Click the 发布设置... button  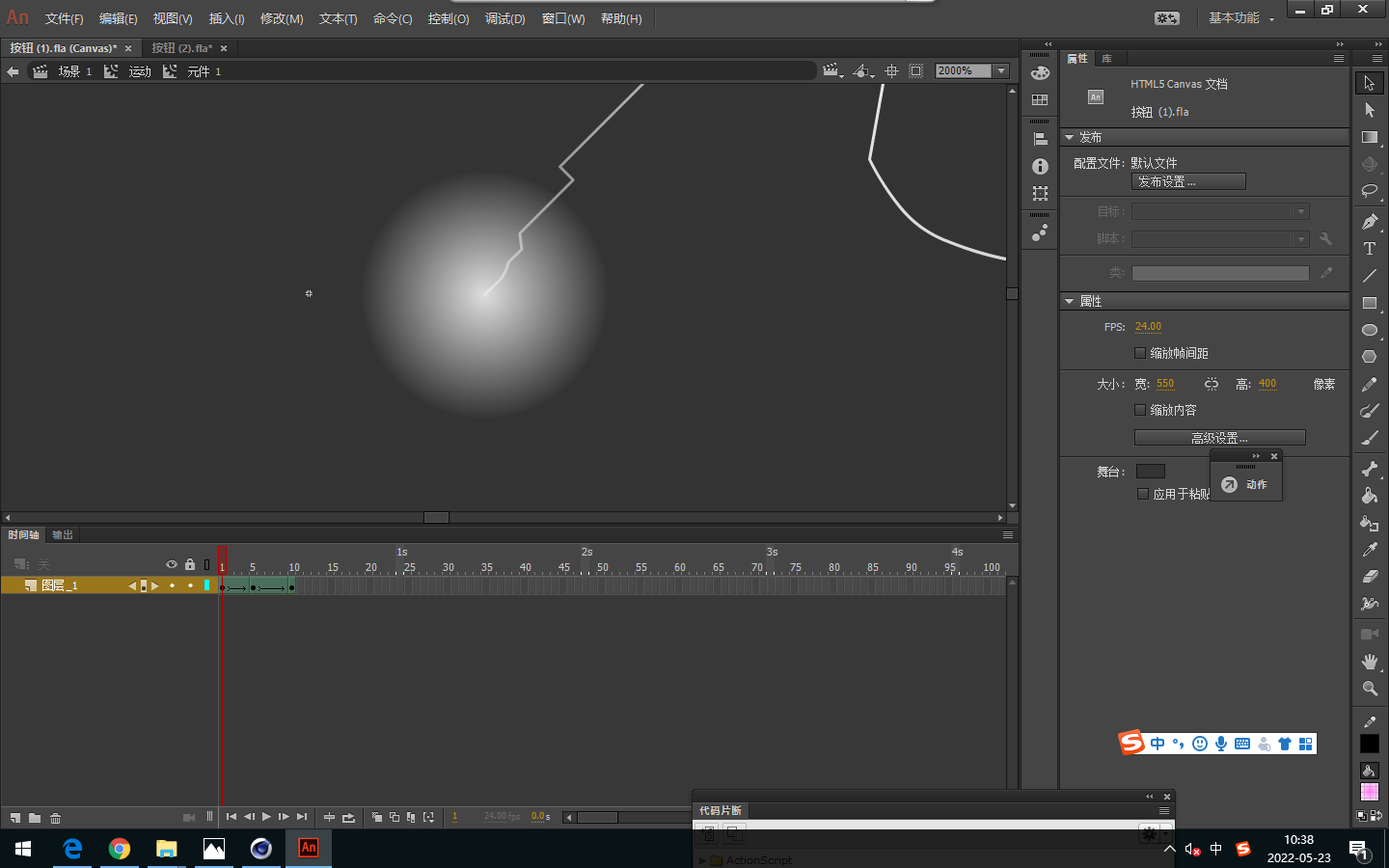pyautogui.click(x=1187, y=181)
